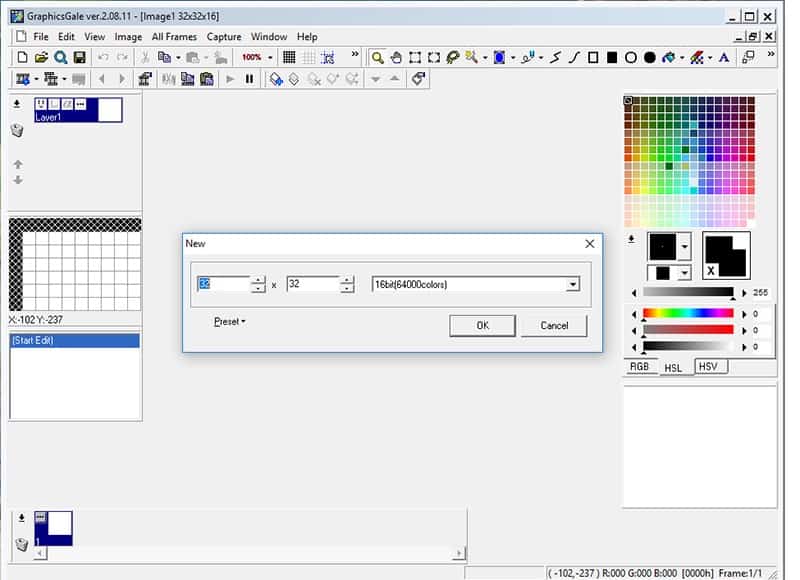Open the All Frames menu
The width and height of the screenshot is (800, 580).
point(174,37)
